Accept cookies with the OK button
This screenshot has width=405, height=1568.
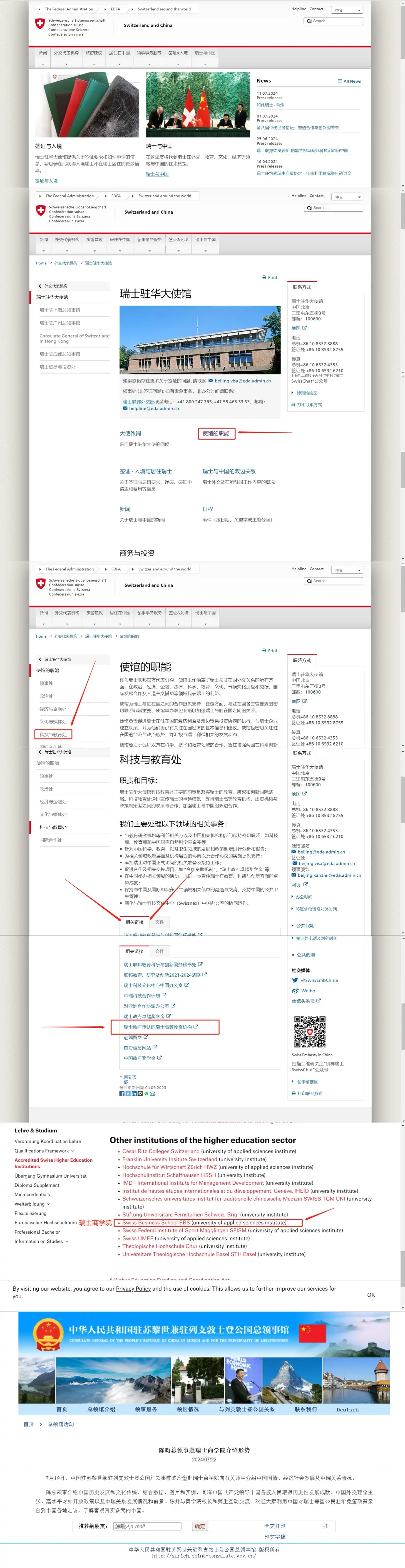pyautogui.click(x=371, y=1295)
